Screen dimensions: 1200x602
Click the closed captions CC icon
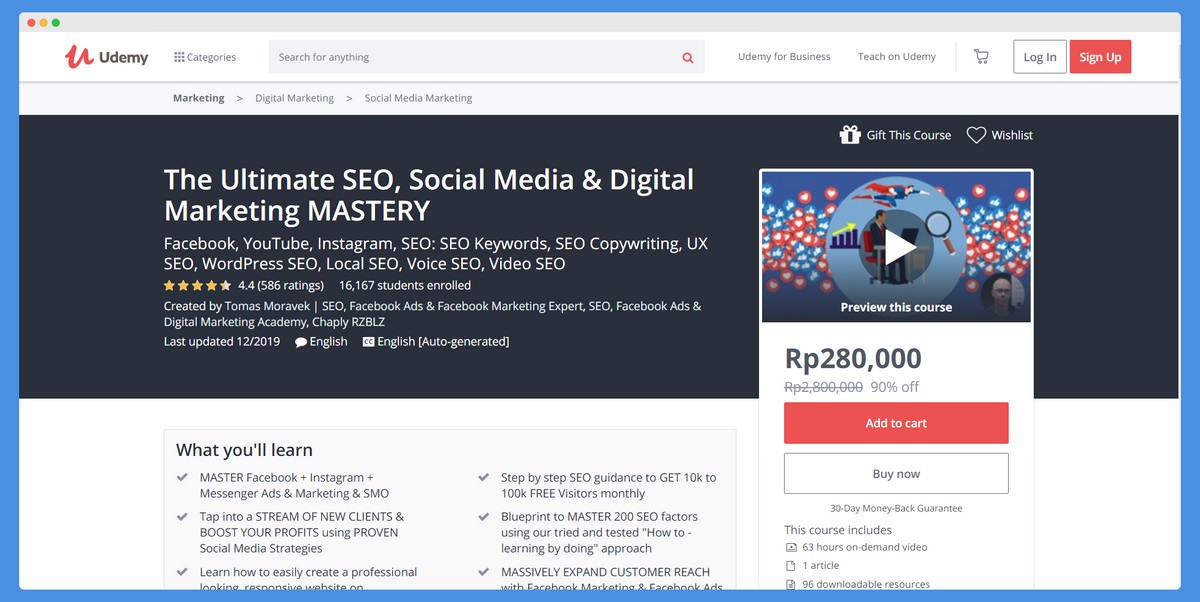click(x=368, y=342)
